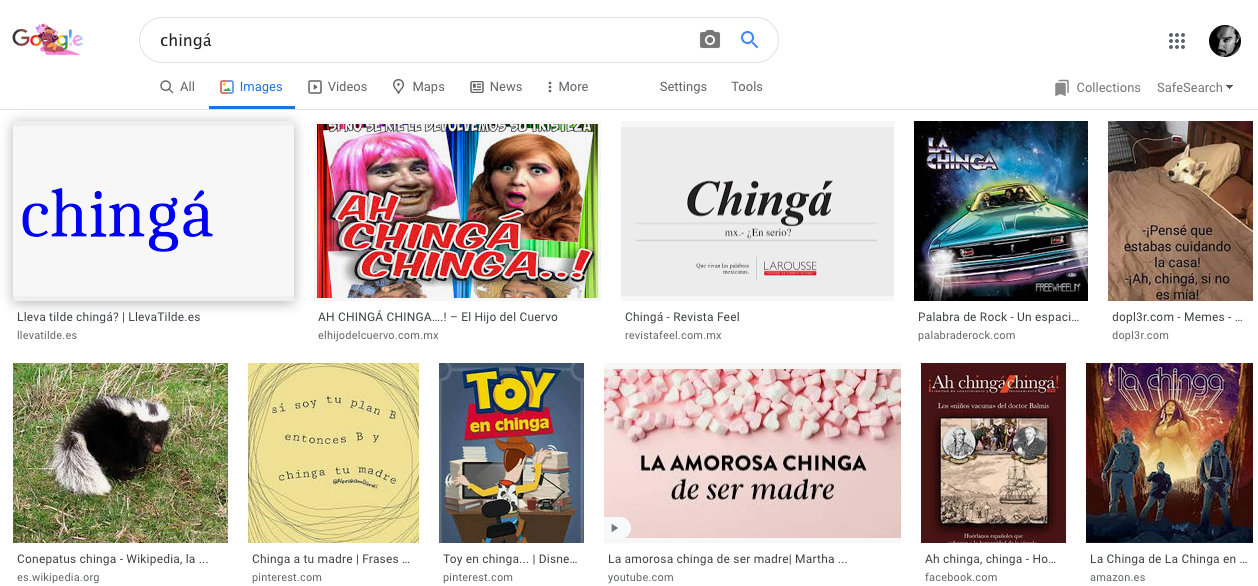This screenshot has height=586, width=1258.
Task: Click the video play icon on La amorosa chinga
Action: click(x=617, y=528)
